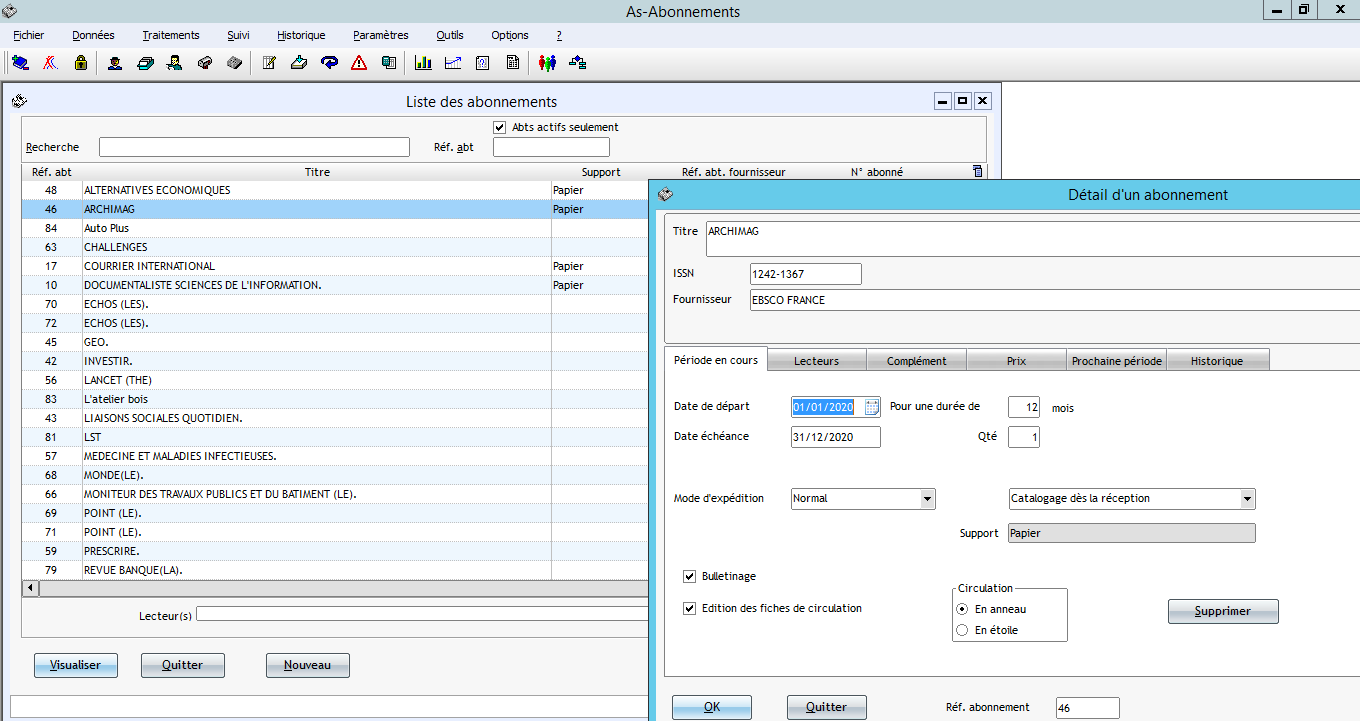This screenshot has height=721, width=1360.
Task: Click the padlock toolbar icon
Action: coord(80,63)
